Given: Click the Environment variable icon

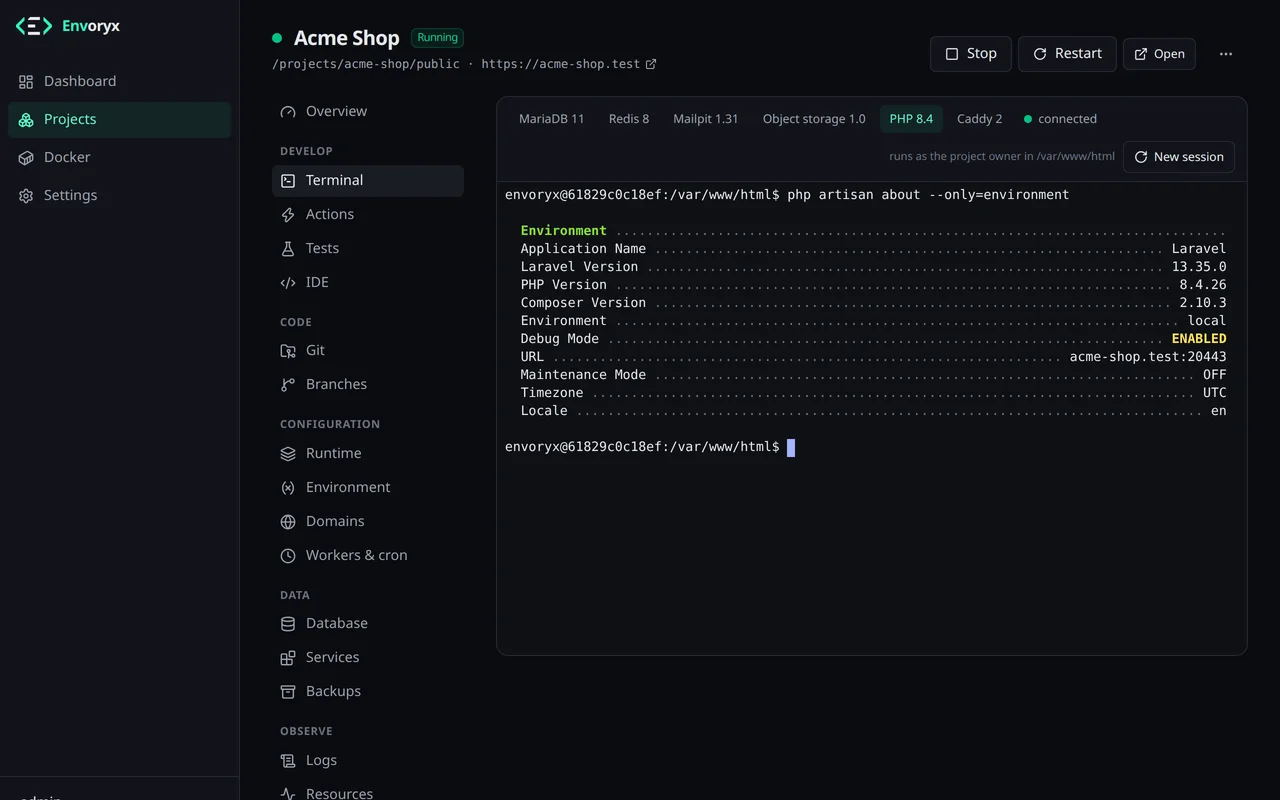Looking at the screenshot, I should coord(288,487).
